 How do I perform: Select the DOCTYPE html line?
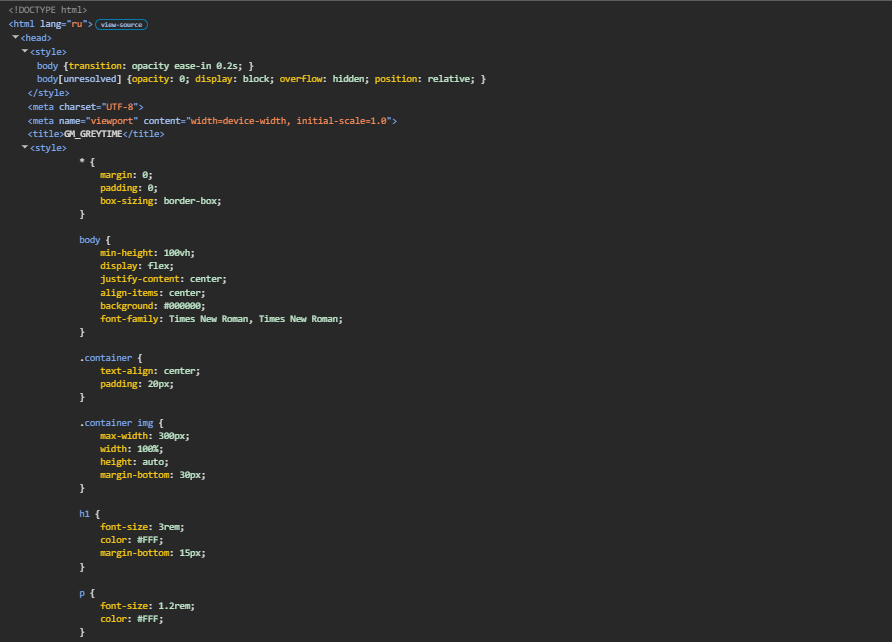(x=48, y=10)
